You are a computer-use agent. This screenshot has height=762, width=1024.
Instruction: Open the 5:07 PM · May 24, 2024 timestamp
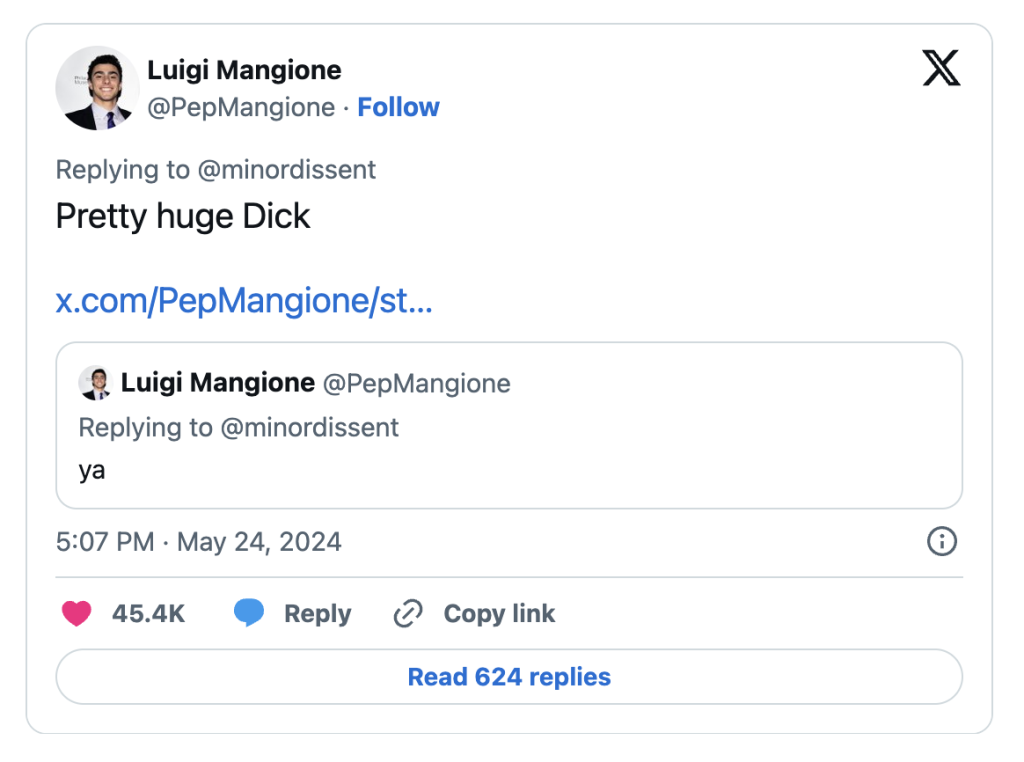199,542
